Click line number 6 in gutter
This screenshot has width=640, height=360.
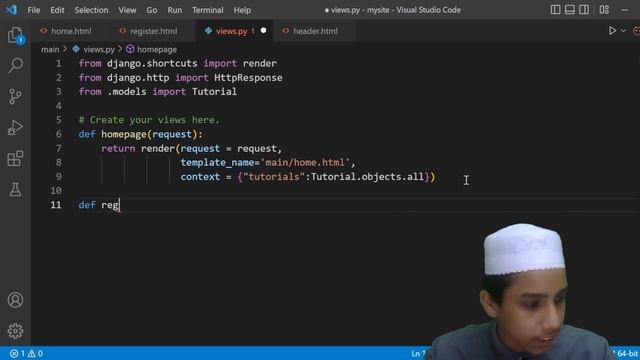[59, 134]
